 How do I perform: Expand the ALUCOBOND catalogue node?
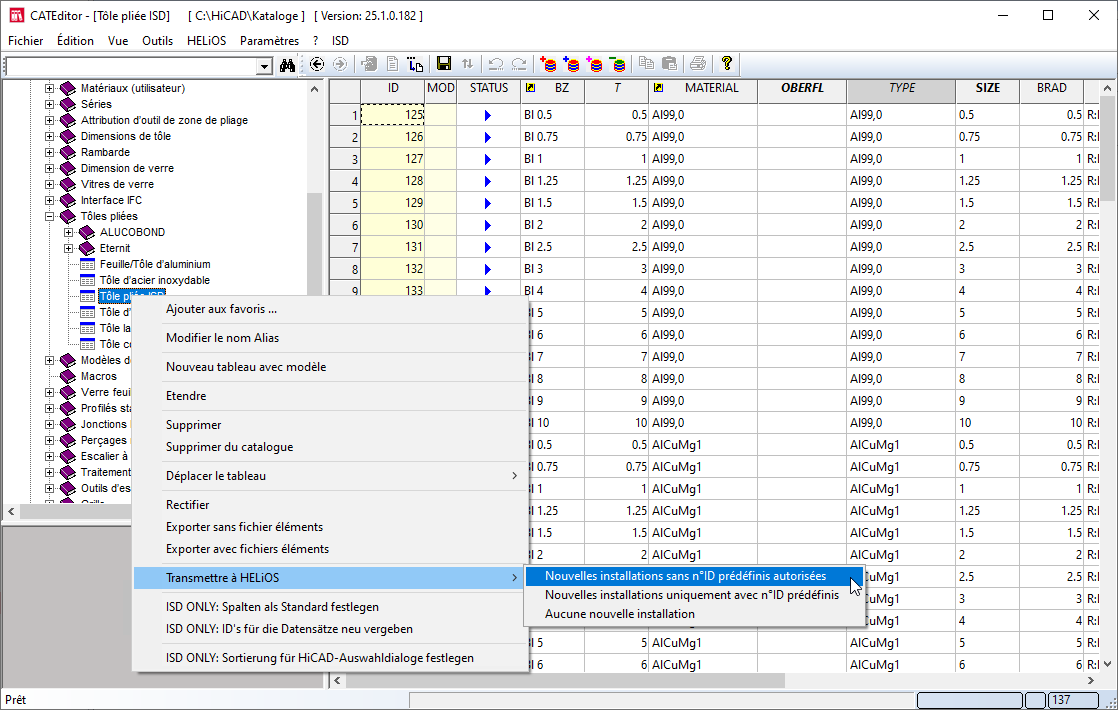(x=69, y=232)
